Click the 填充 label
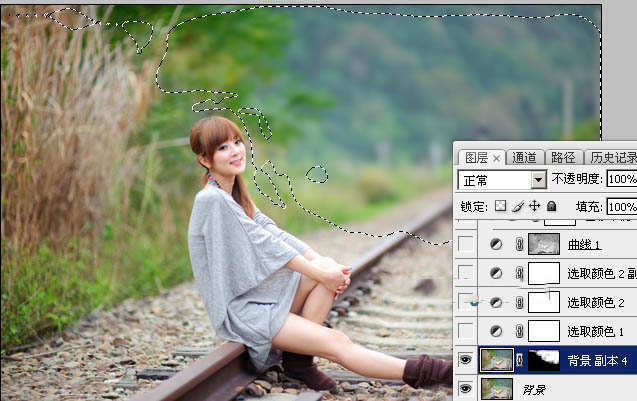 [x=589, y=207]
